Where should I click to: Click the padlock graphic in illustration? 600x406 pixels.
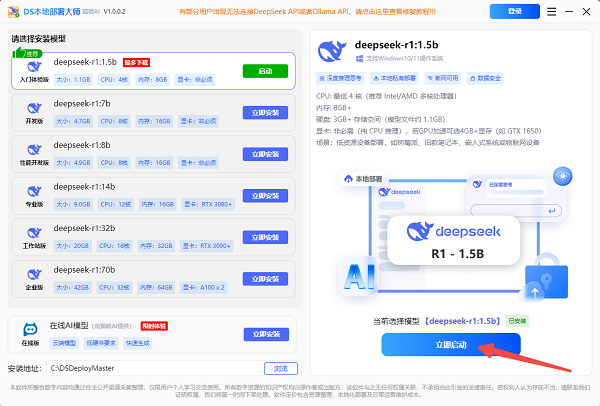pyautogui.click(x=546, y=276)
